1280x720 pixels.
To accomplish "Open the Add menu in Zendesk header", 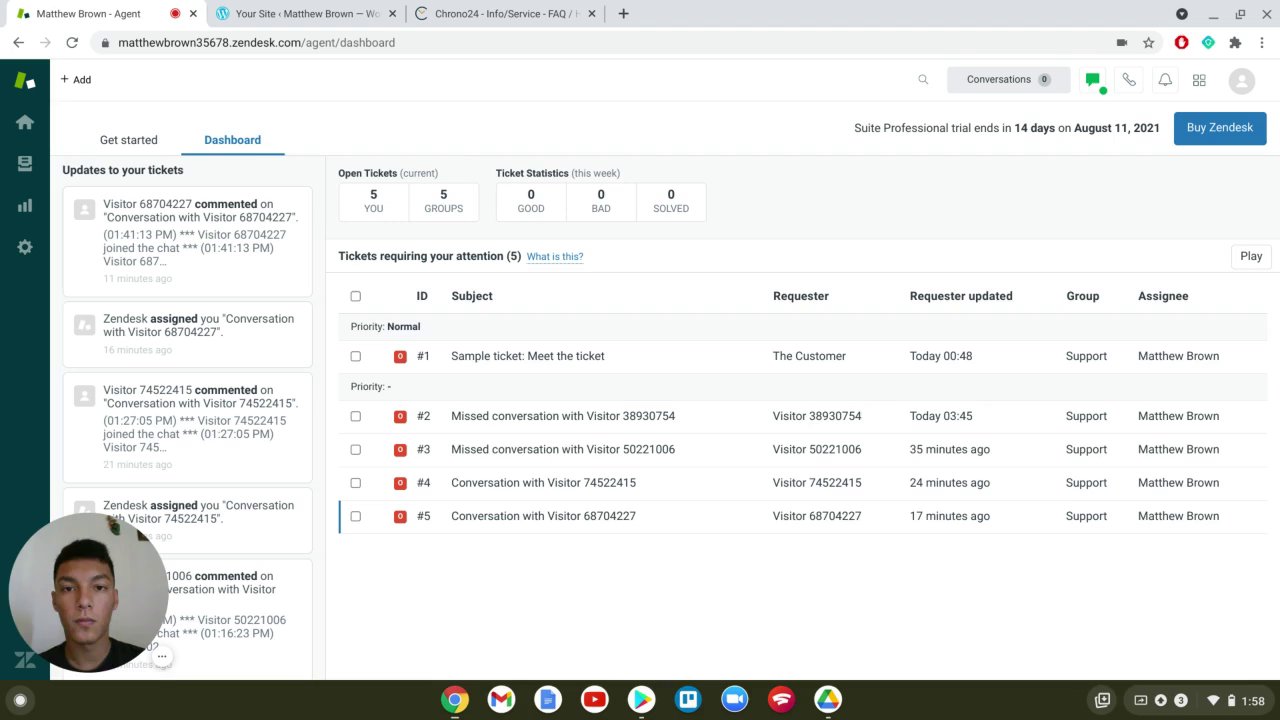I will [76, 80].
